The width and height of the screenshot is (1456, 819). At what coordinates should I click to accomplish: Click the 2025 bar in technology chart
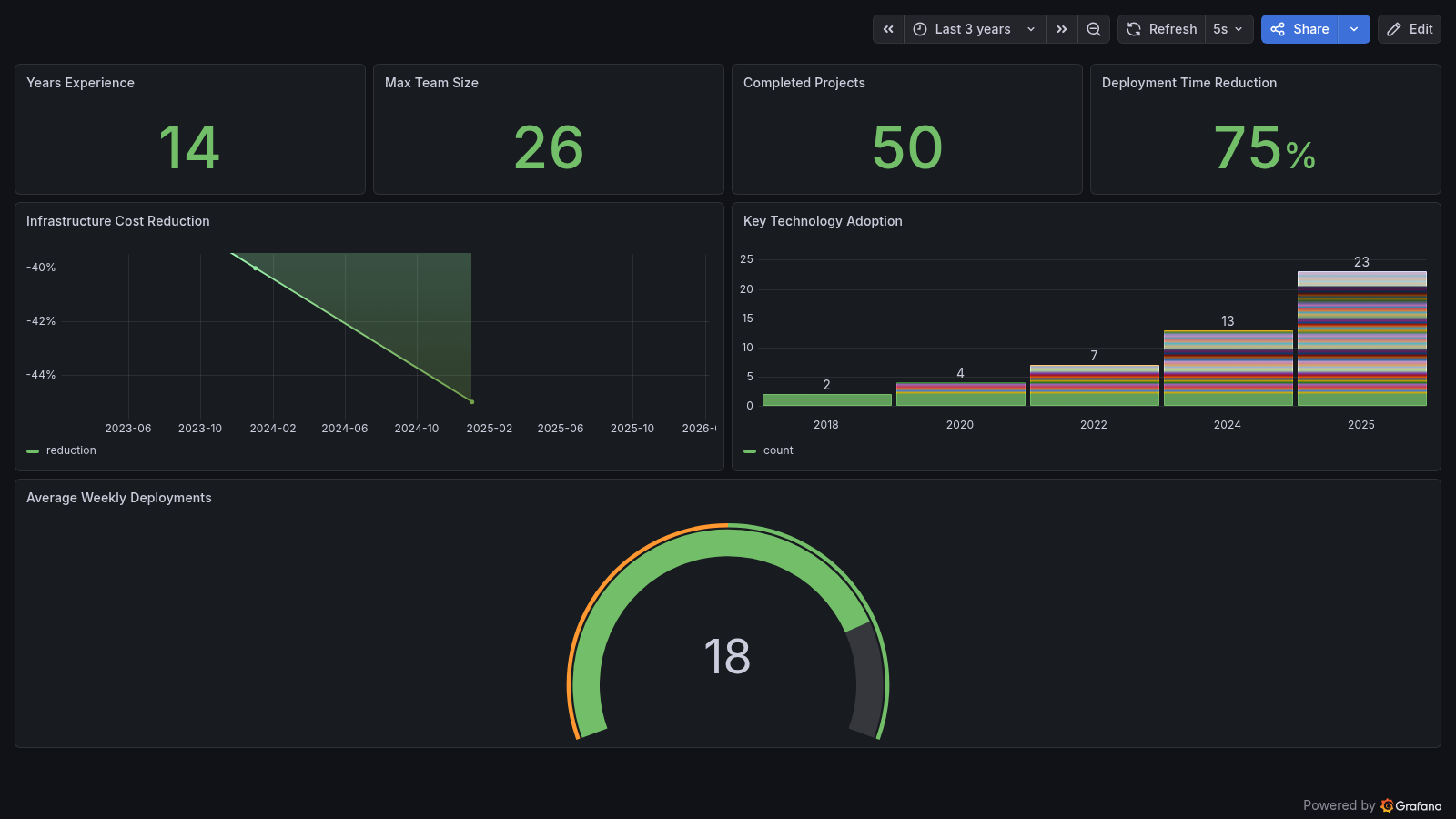click(1361, 339)
